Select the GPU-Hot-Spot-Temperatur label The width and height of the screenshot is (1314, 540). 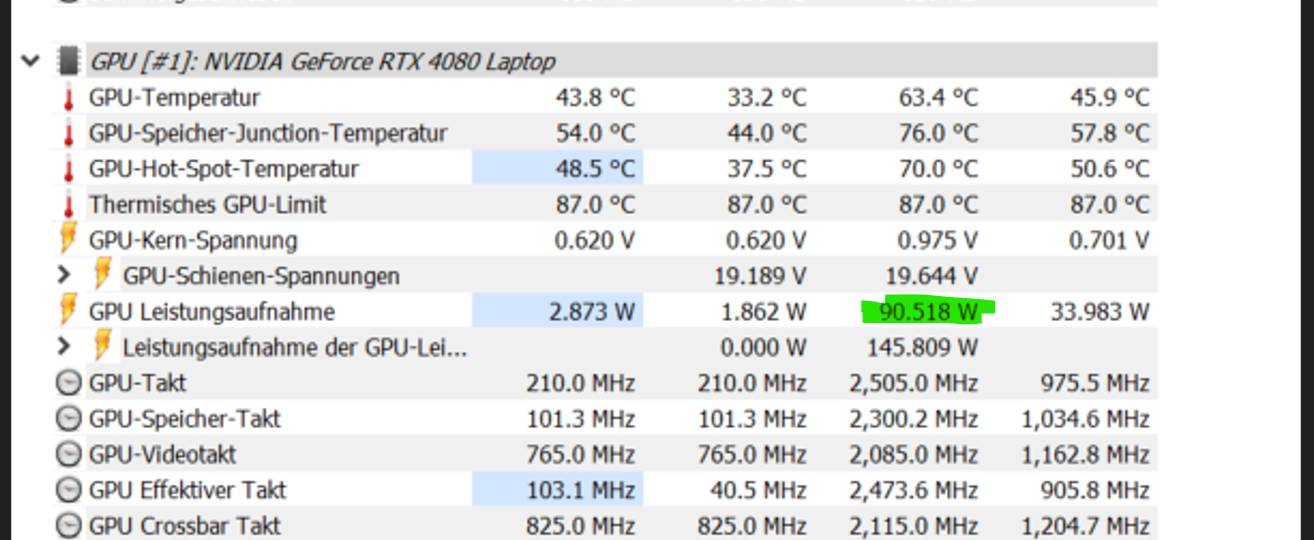pyautogui.click(x=223, y=169)
